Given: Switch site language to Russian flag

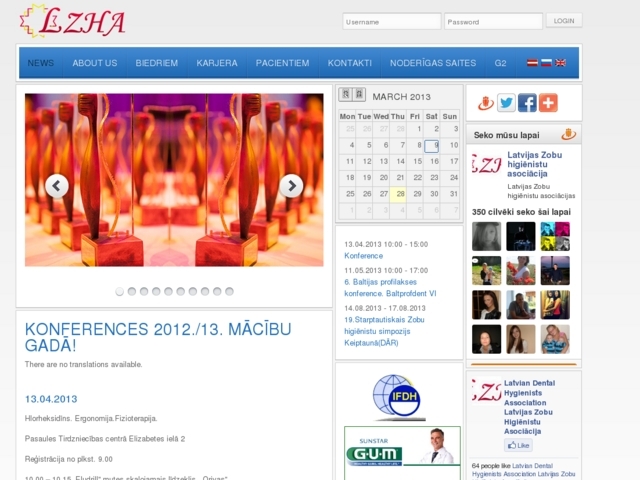Looking at the screenshot, I should (546, 63).
